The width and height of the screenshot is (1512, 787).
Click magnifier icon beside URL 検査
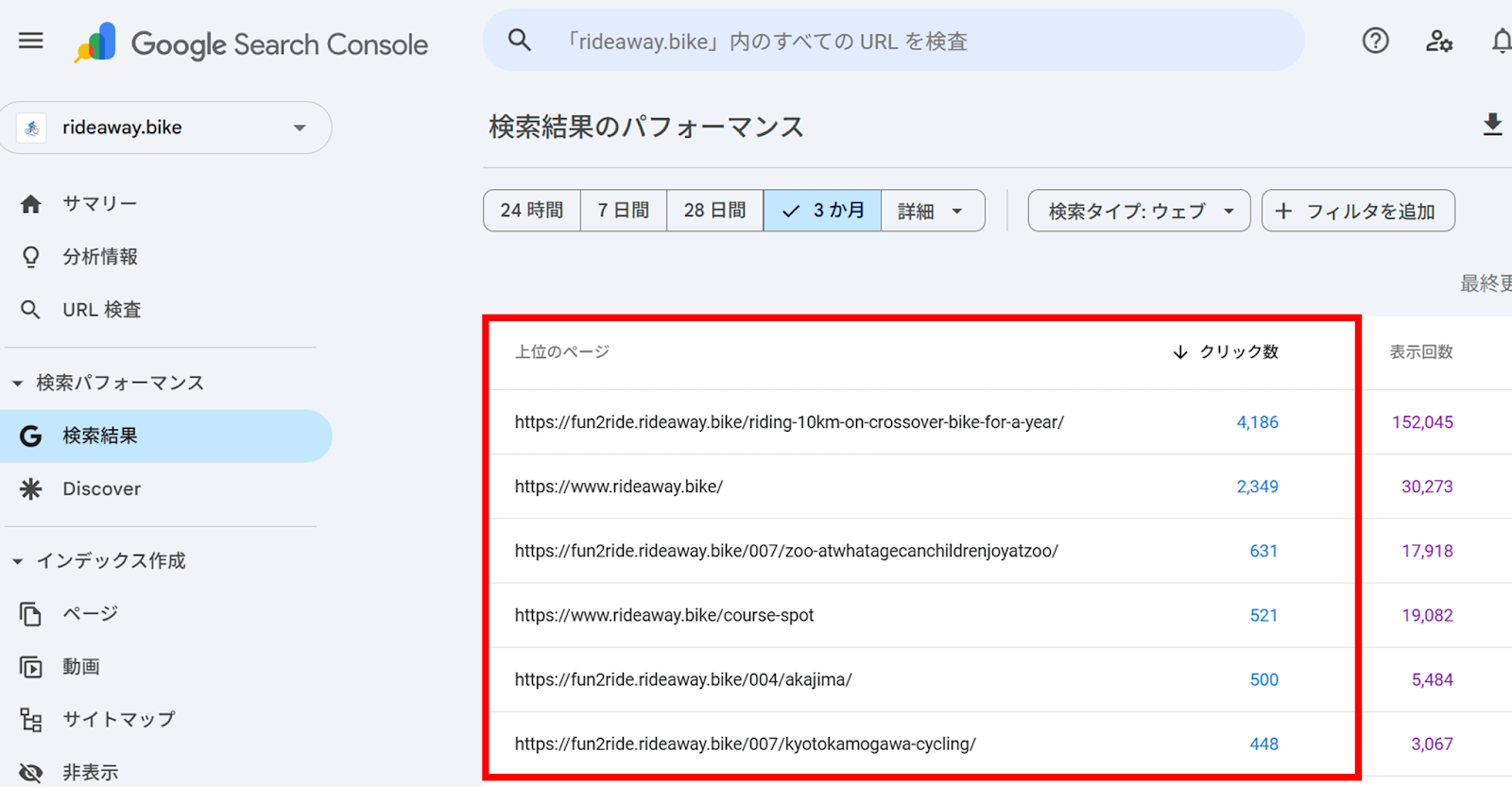click(x=31, y=309)
